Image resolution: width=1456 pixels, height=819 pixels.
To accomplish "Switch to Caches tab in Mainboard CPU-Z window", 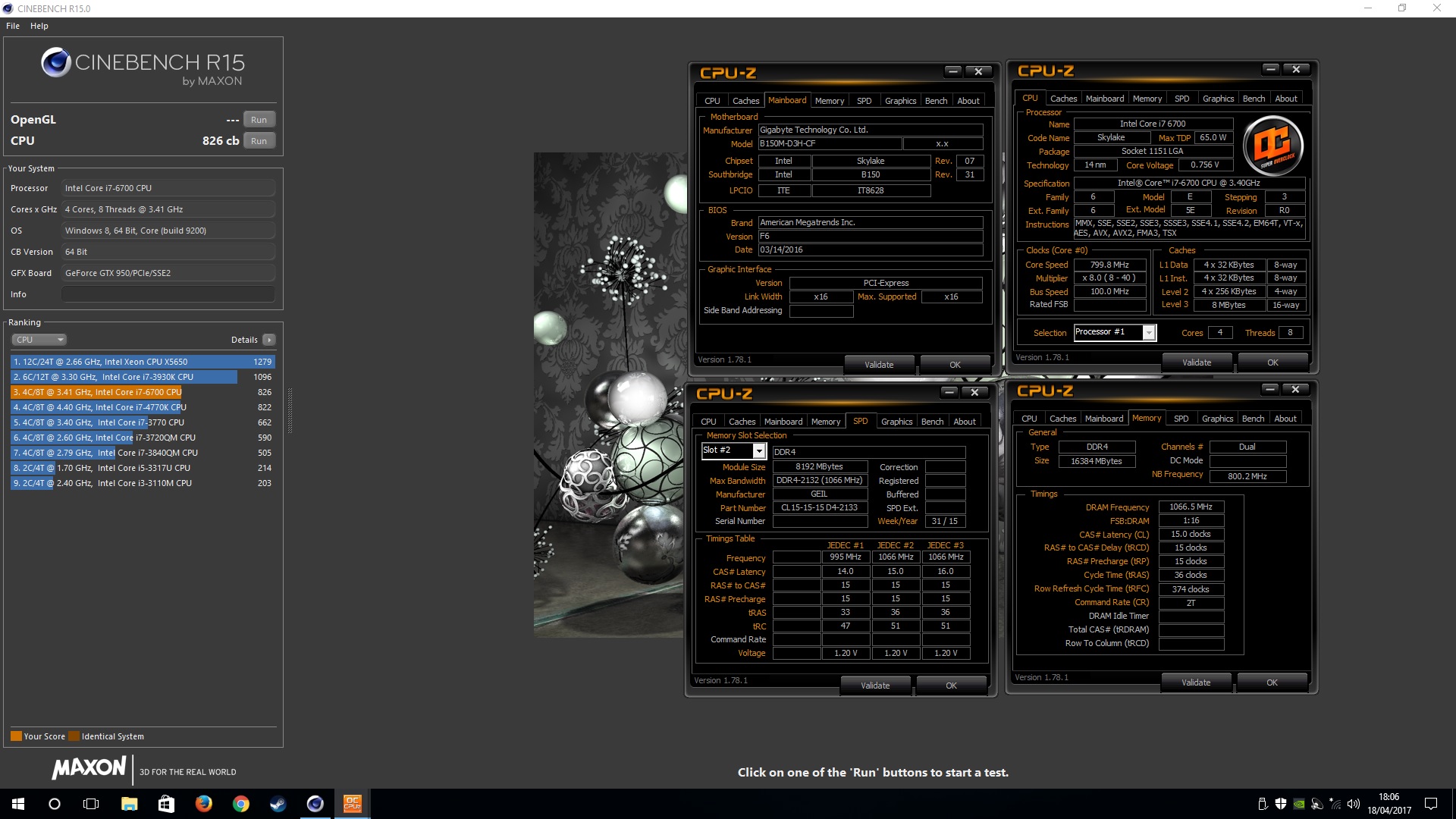I will click(x=745, y=101).
